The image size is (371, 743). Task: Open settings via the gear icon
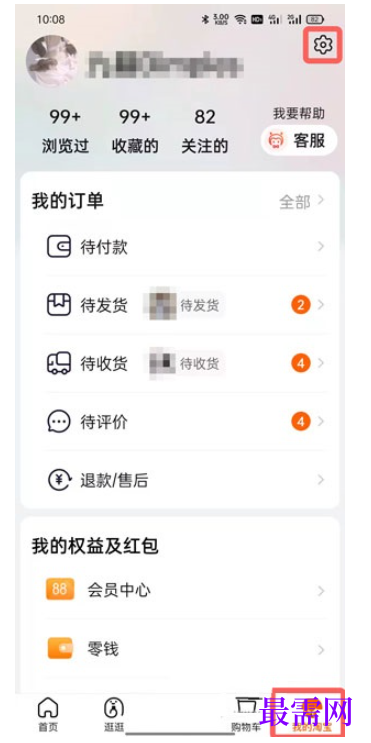pyautogui.click(x=323, y=45)
